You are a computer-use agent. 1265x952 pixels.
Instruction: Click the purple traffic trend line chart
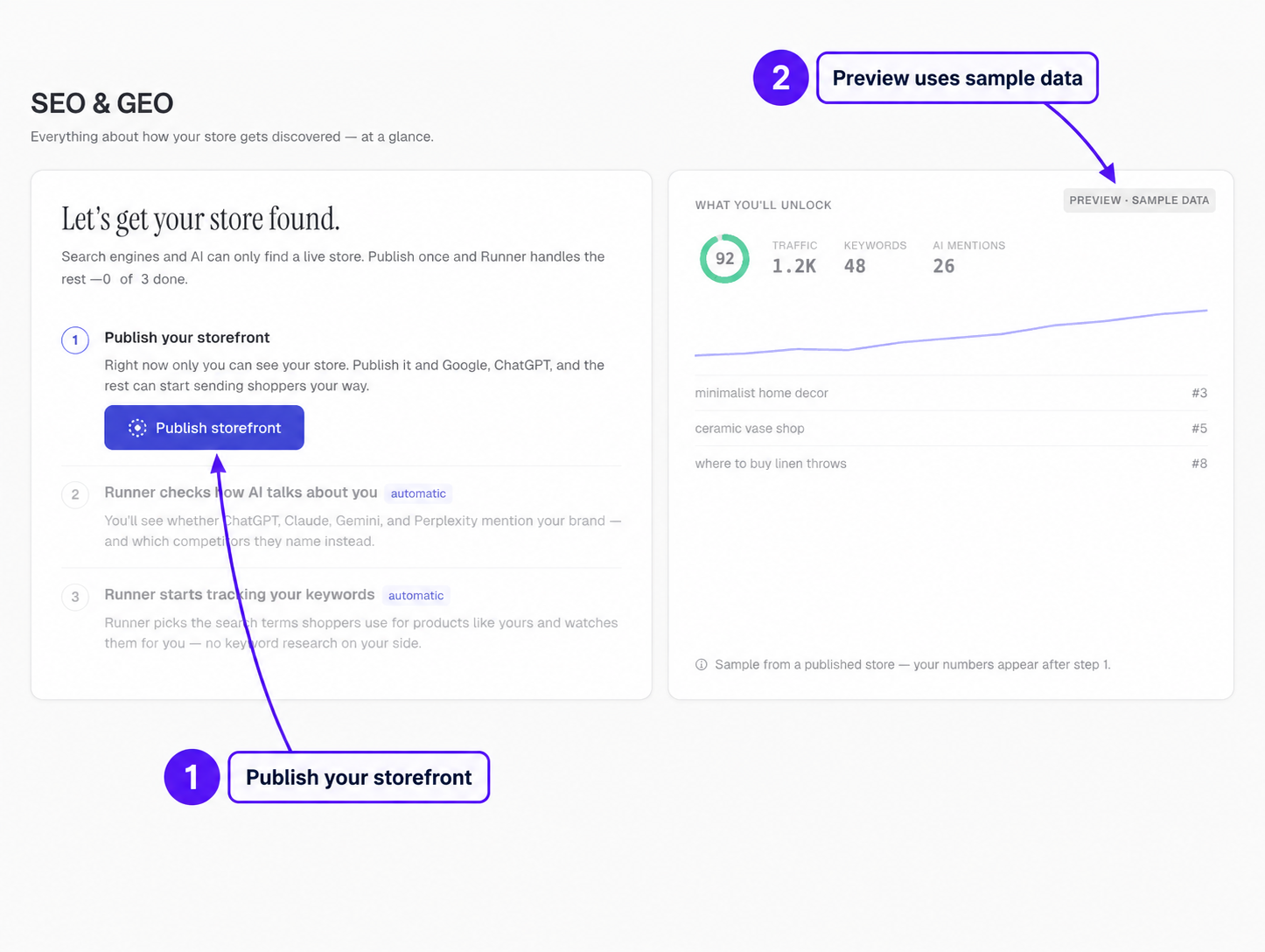(951, 333)
